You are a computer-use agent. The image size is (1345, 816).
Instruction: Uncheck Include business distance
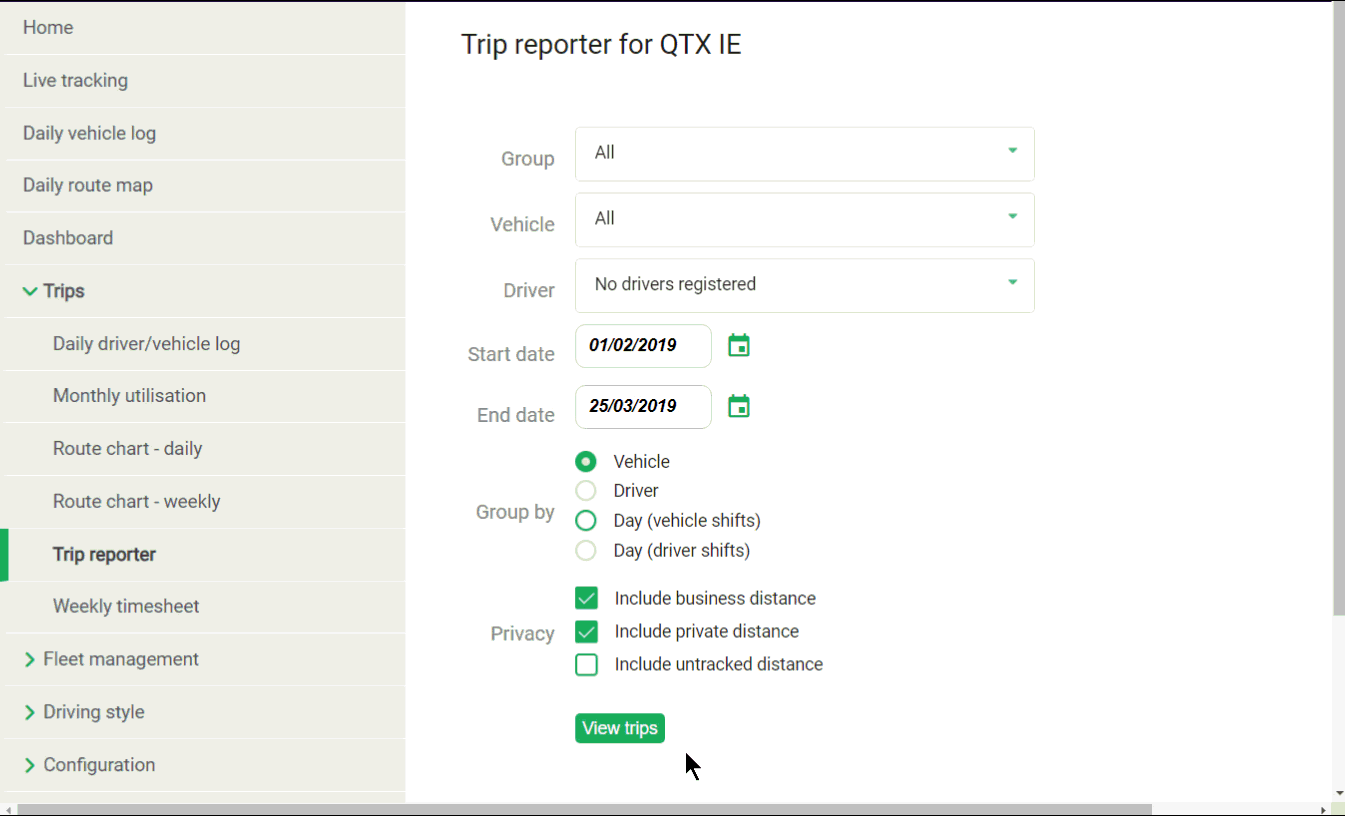[x=587, y=599]
